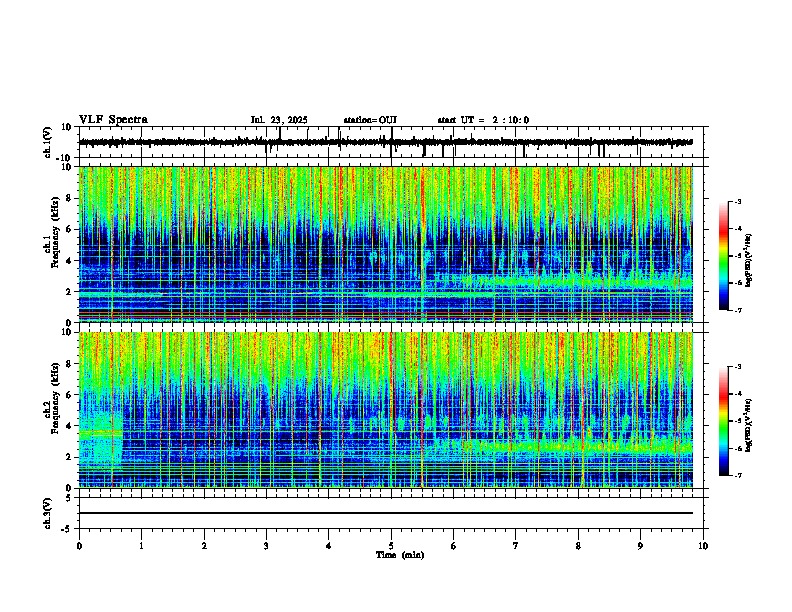Click the time axis tick label "1"
792x612 pixels.
(x=141, y=545)
